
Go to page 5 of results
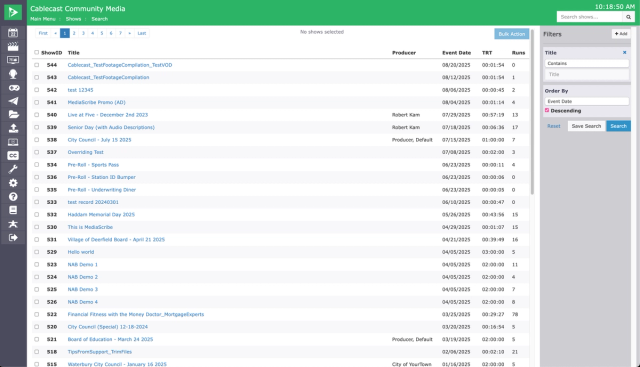(102, 33)
